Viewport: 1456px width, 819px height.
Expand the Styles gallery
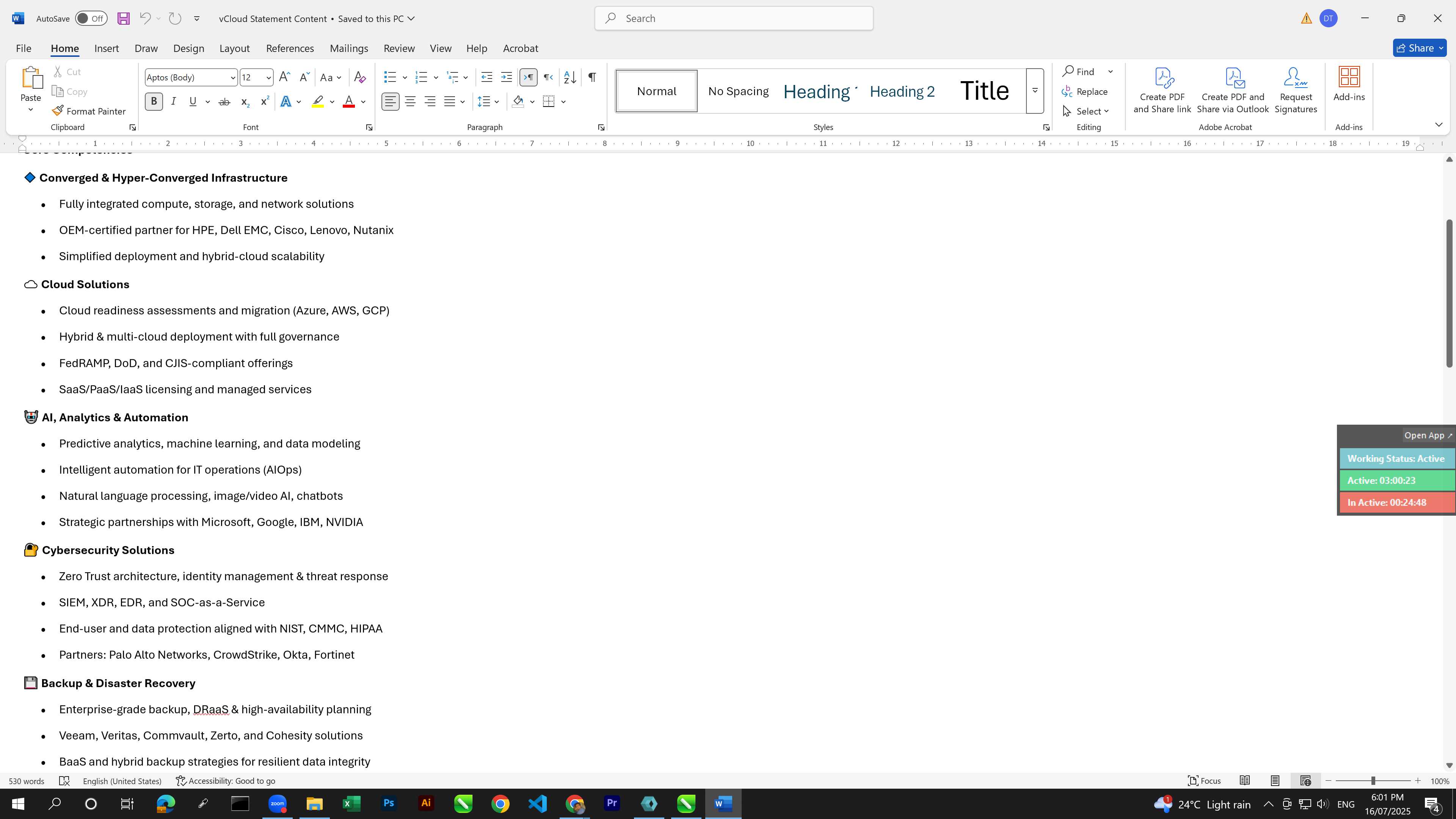click(1035, 91)
